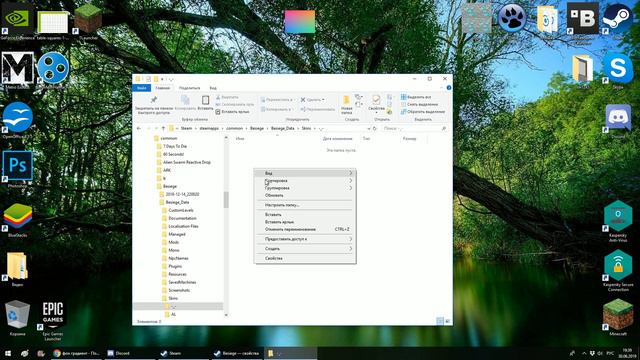The image size is (640, 360).
Task: Choose Свойства in the context menu
Action: click(x=305, y=258)
